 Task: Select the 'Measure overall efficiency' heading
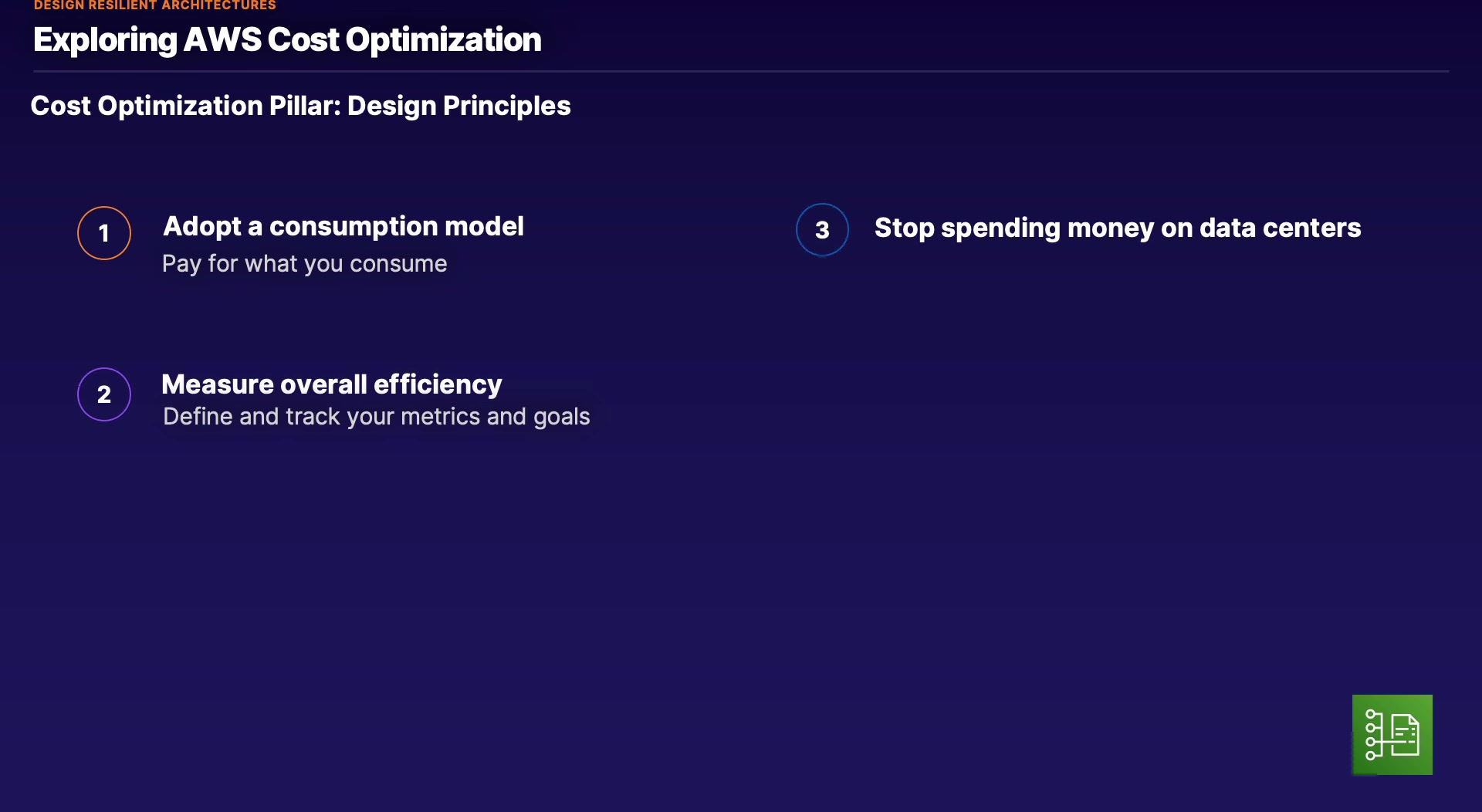332,384
